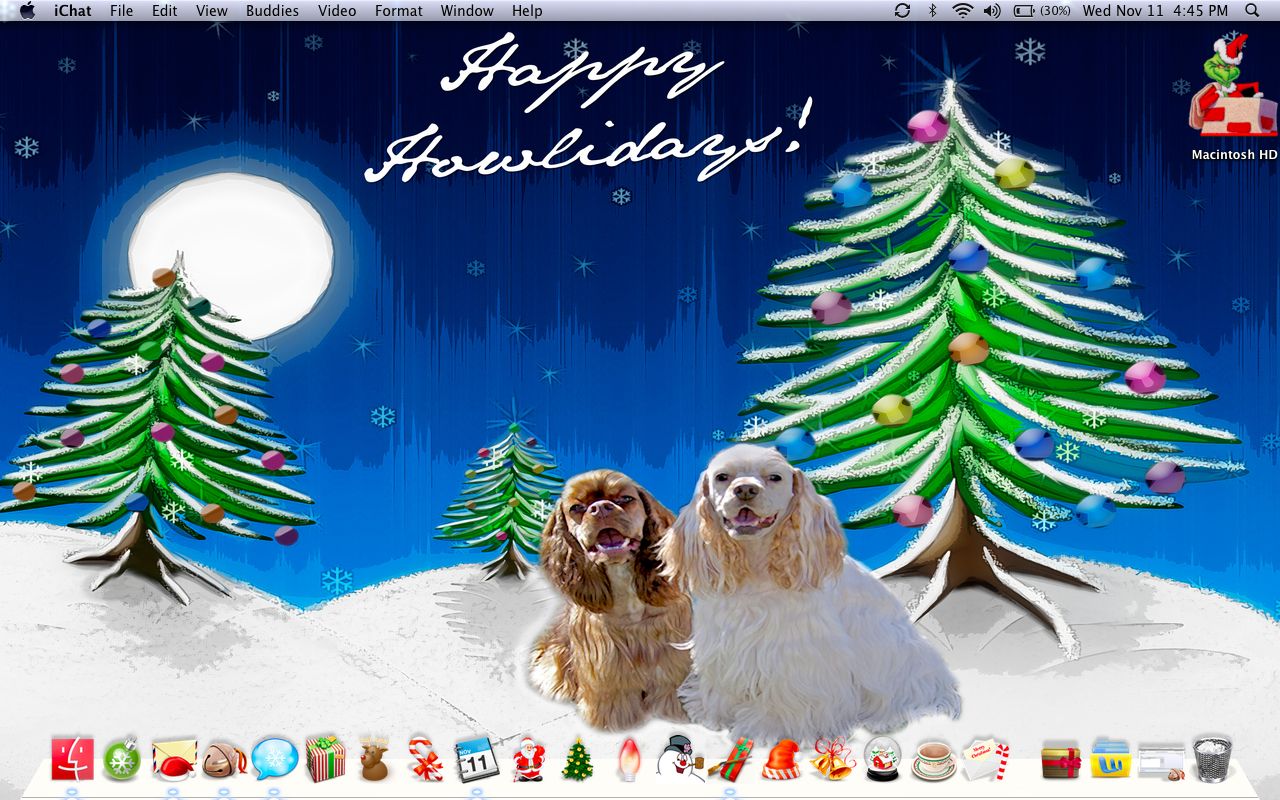Screen dimensions: 1280x800
Task: Click the Wed Nov 11 4:45 PM clock
Action: pyautogui.click(x=1155, y=11)
